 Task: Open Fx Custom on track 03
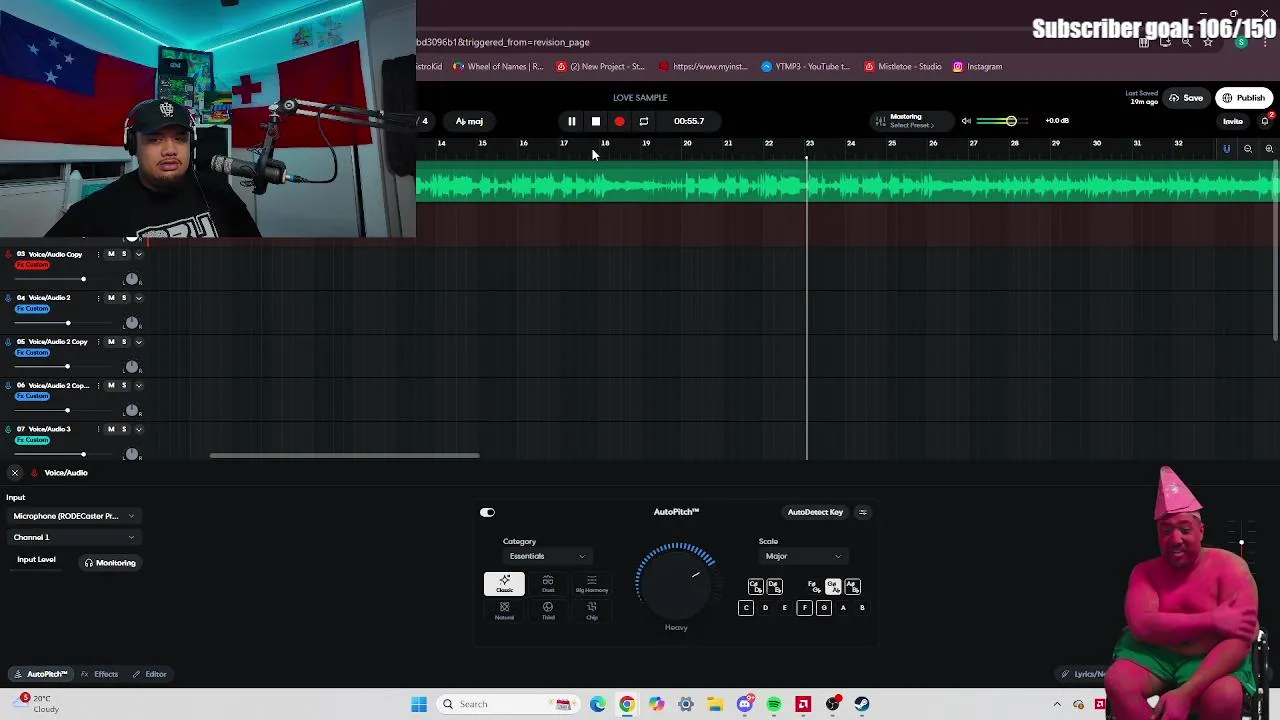tap(32, 265)
